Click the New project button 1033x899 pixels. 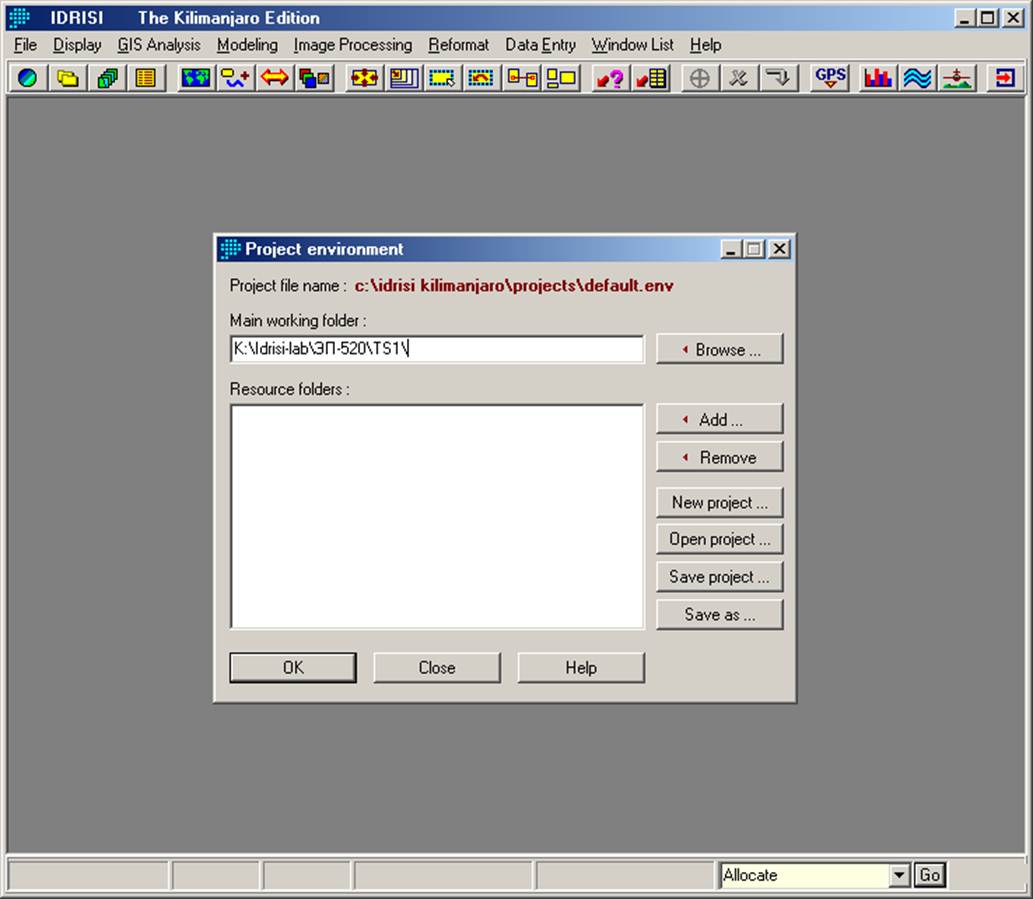tap(719, 503)
